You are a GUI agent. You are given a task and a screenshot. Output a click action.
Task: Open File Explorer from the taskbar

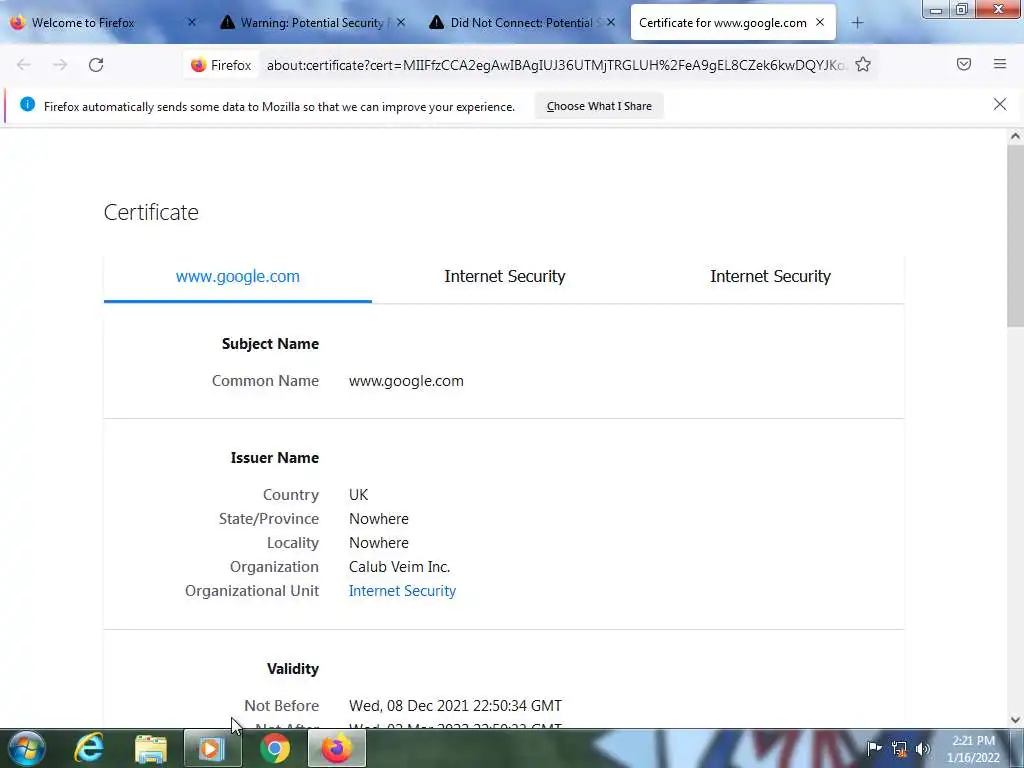(151, 748)
